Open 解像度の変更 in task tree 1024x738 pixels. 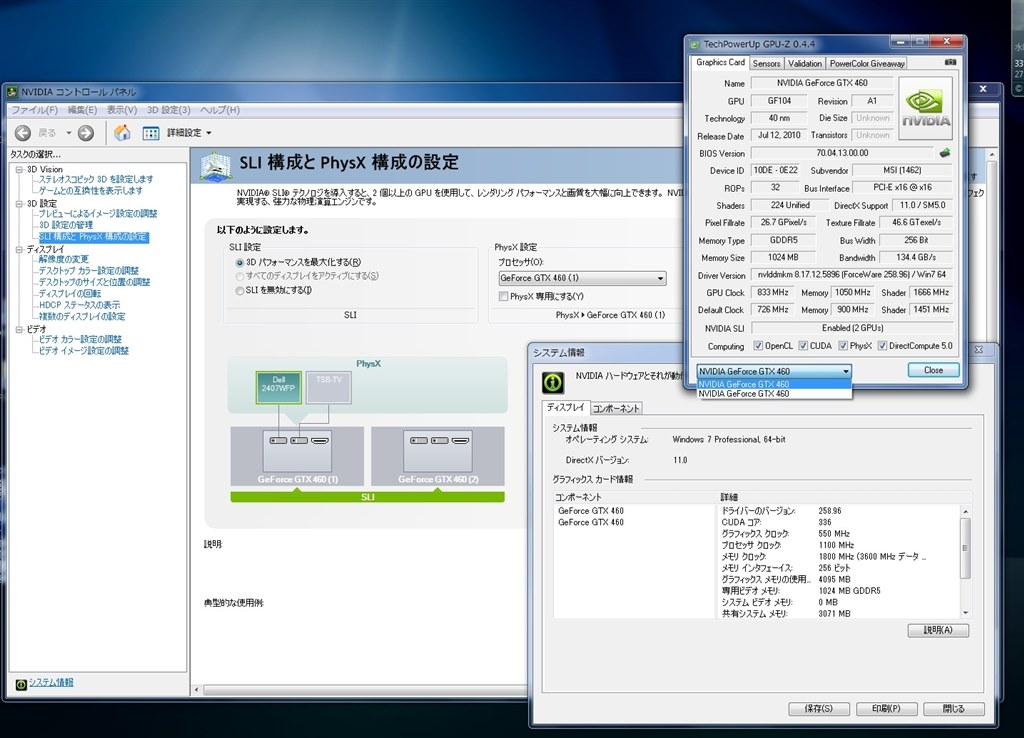63,259
